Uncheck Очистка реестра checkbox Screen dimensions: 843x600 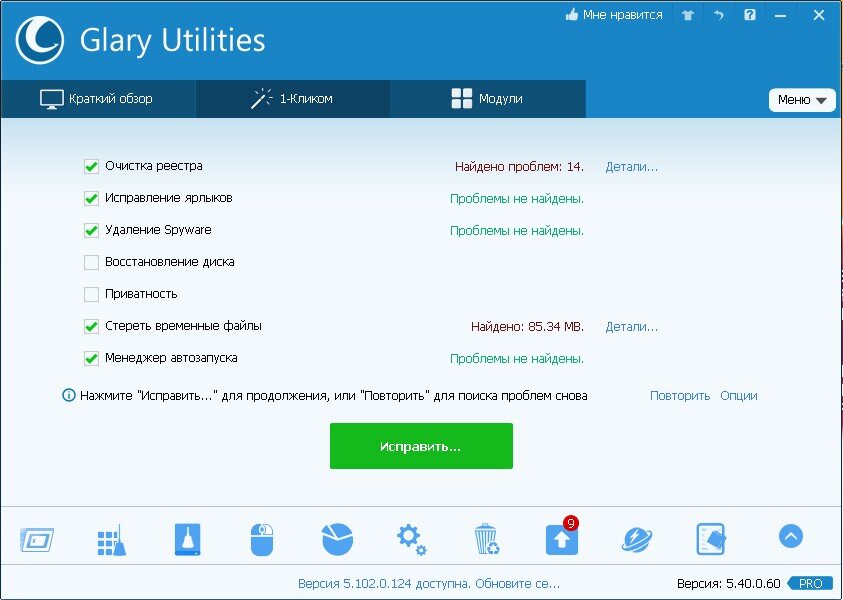(91, 167)
